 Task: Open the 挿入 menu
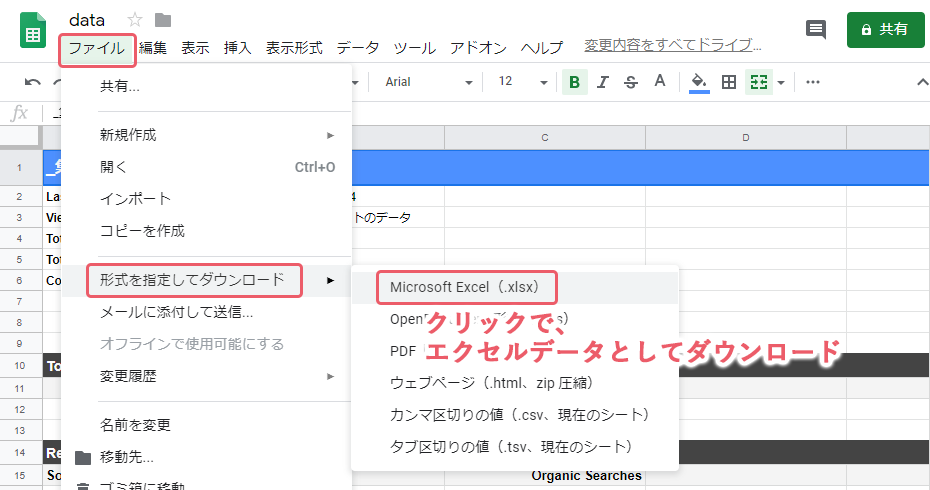click(x=237, y=48)
